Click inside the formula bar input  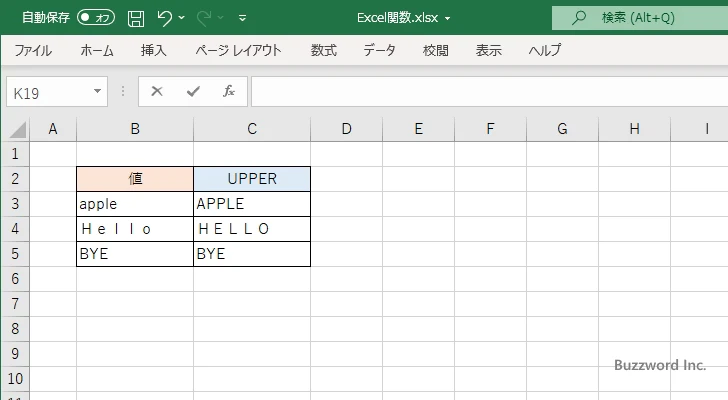tap(490, 92)
